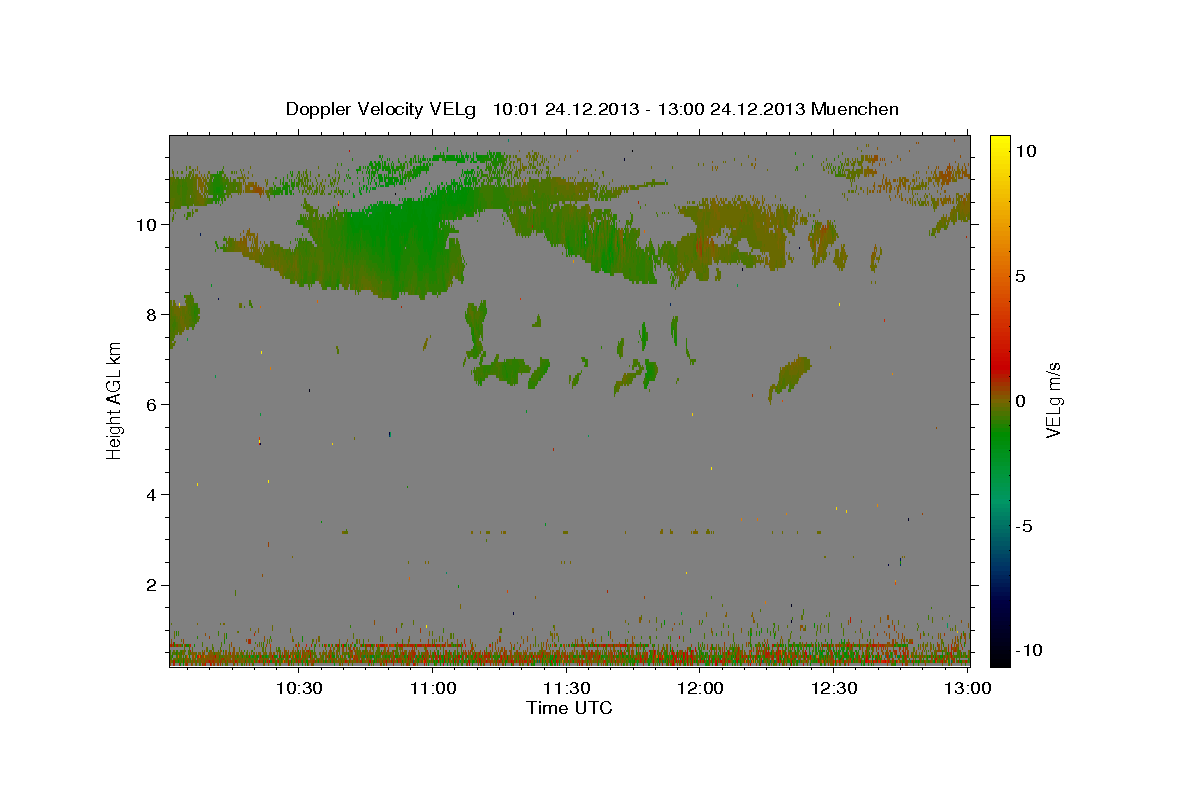
Task: Click the 'VELg m/s' colorbar label
Action: 1053,400
